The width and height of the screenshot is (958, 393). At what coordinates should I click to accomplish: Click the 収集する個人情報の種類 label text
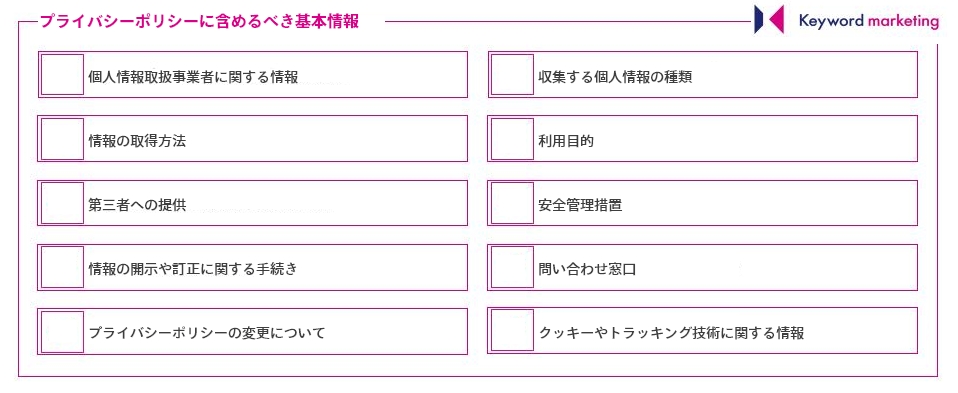coord(615,77)
